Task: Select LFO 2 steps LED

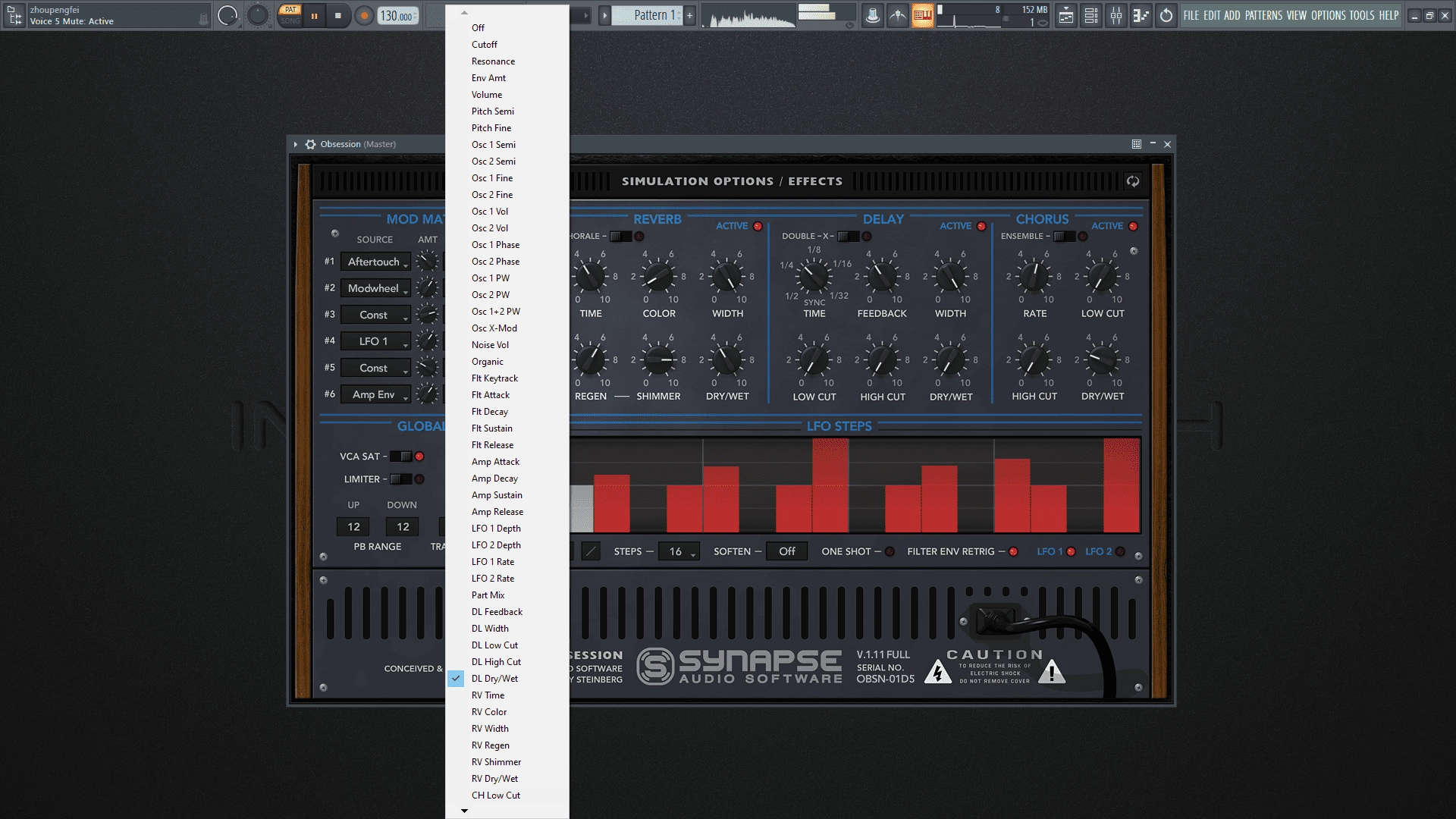Action: [x=1120, y=552]
